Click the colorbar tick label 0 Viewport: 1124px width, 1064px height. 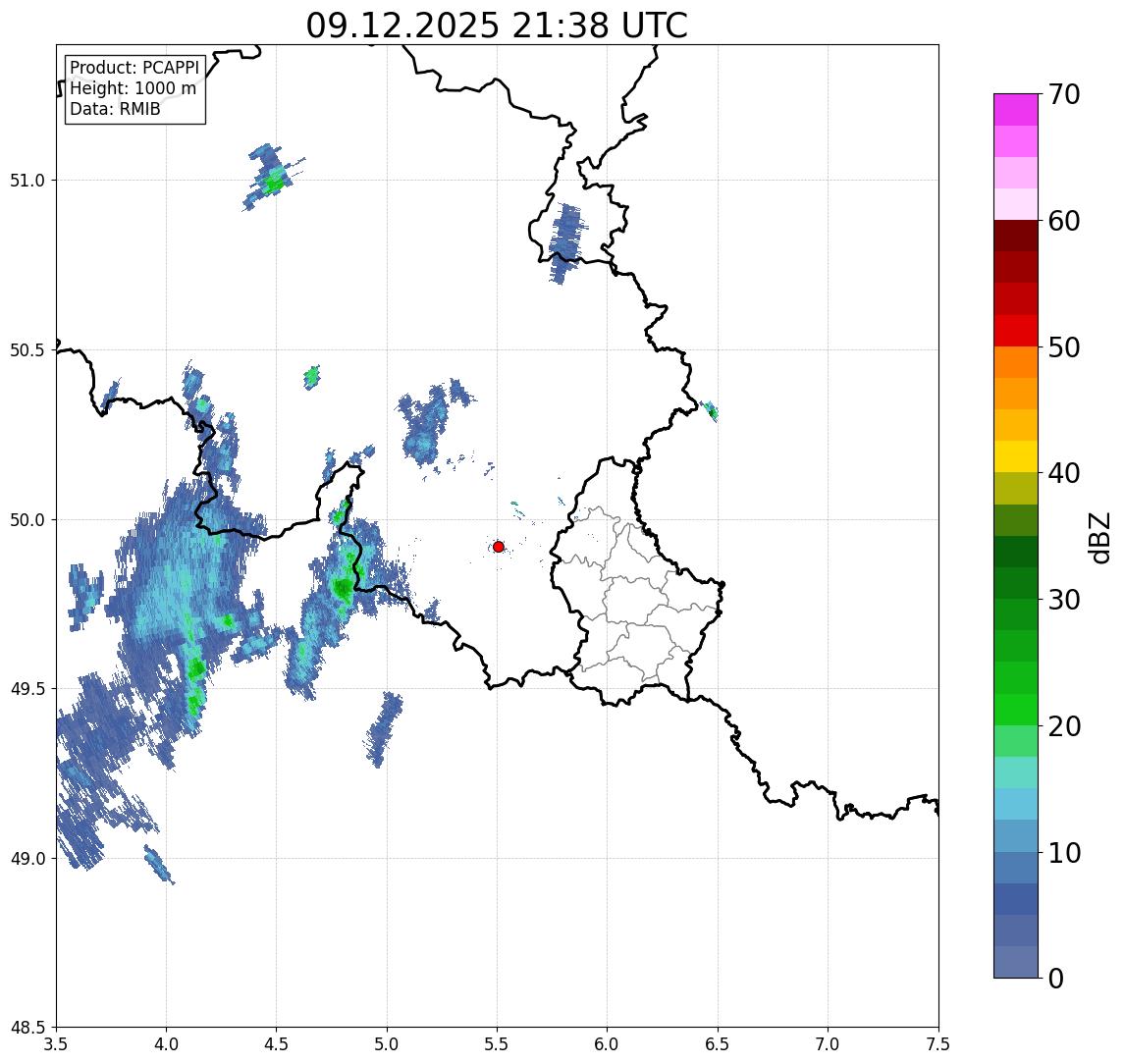[1056, 978]
